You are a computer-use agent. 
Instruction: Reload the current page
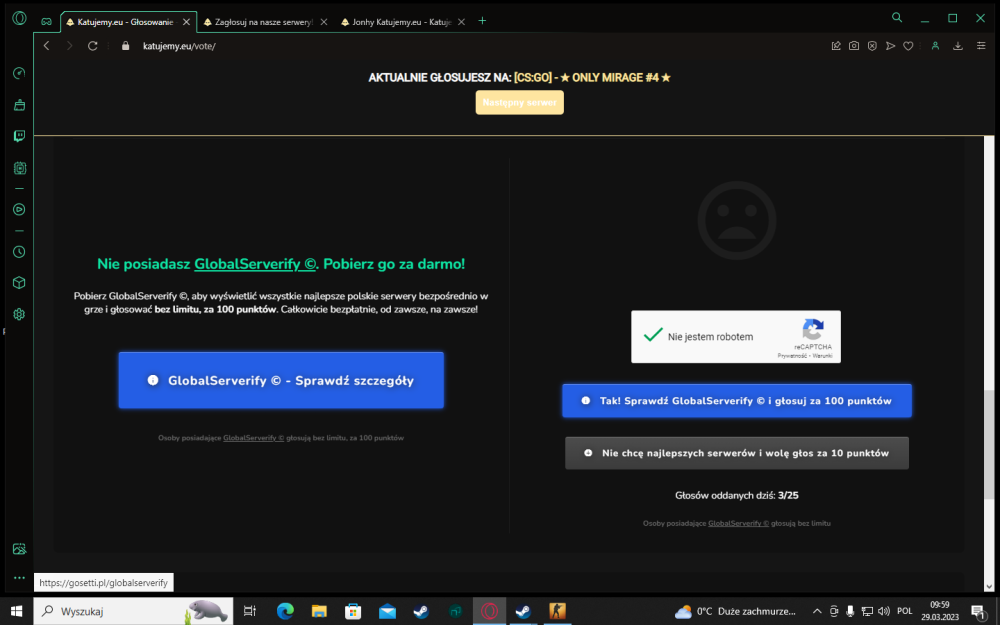[x=92, y=46]
